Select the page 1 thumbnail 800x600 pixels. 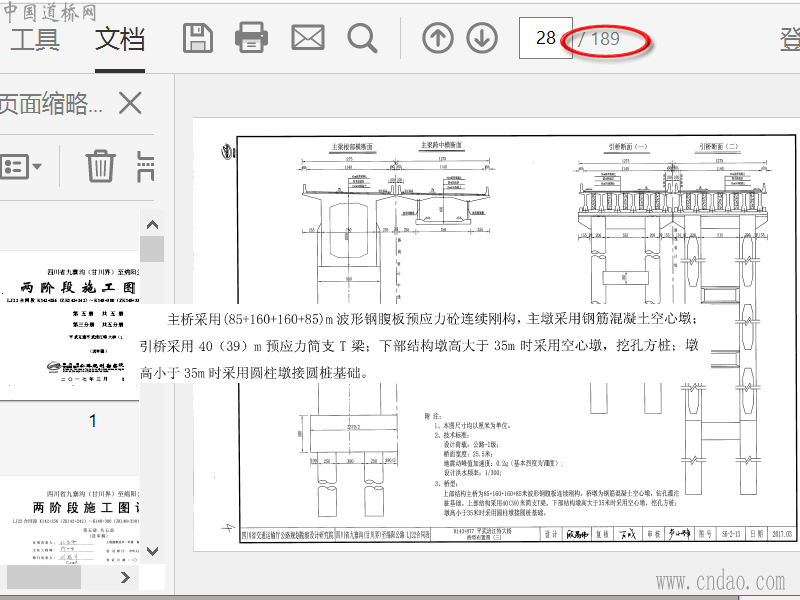pyautogui.click(x=70, y=326)
